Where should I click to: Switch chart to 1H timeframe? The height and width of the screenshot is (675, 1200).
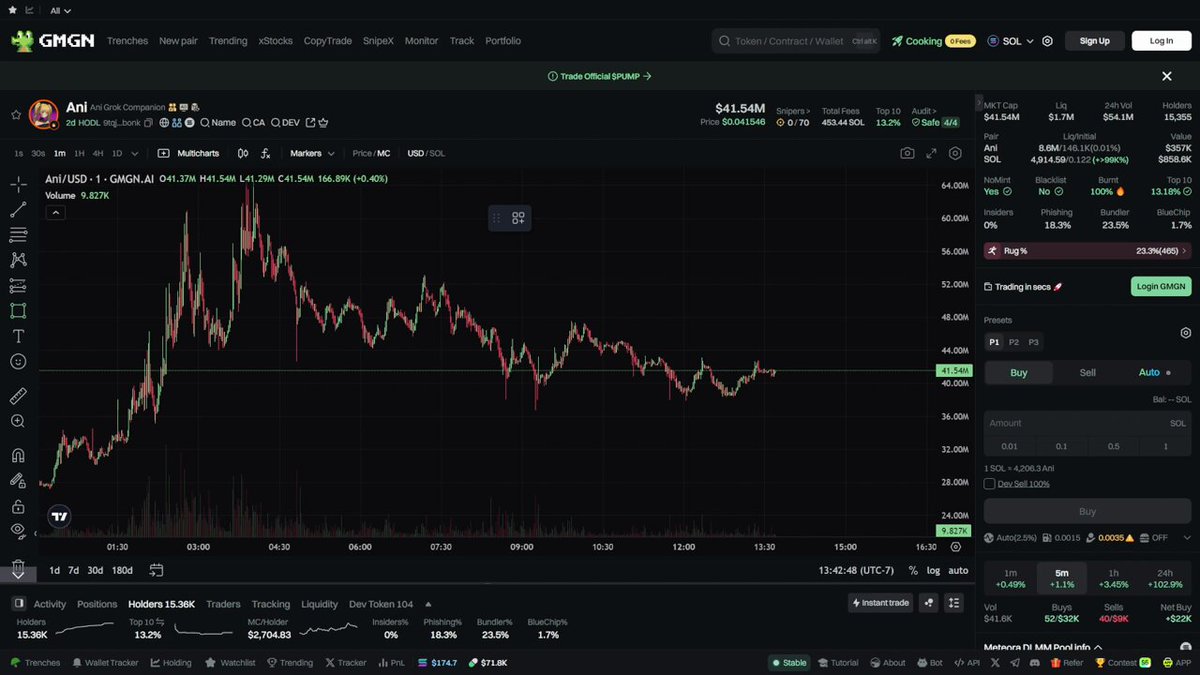coord(79,153)
